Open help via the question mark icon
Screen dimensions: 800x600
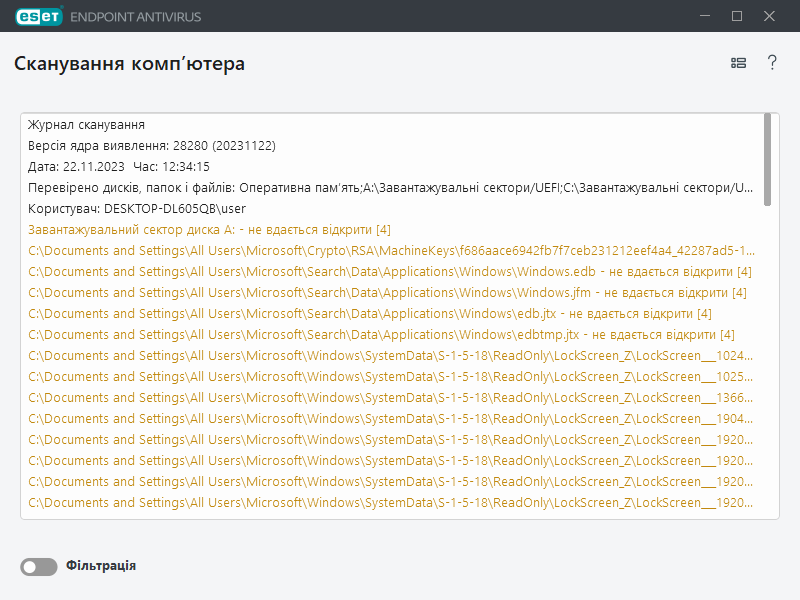coord(772,63)
